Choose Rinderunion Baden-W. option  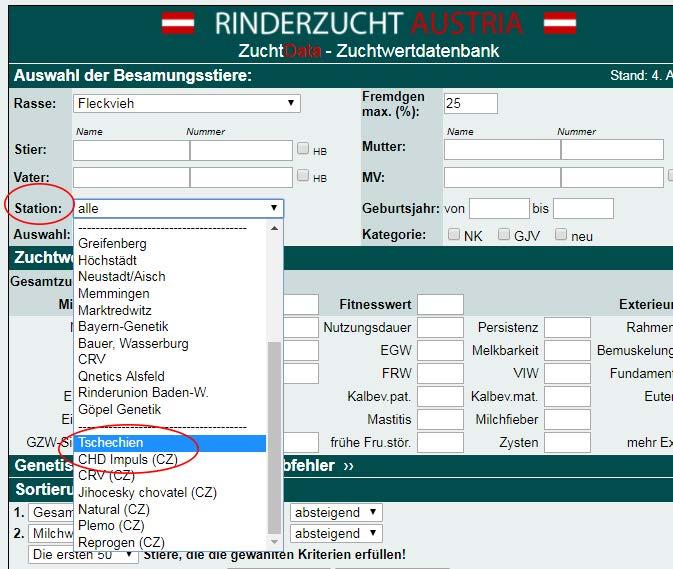click(x=170, y=393)
